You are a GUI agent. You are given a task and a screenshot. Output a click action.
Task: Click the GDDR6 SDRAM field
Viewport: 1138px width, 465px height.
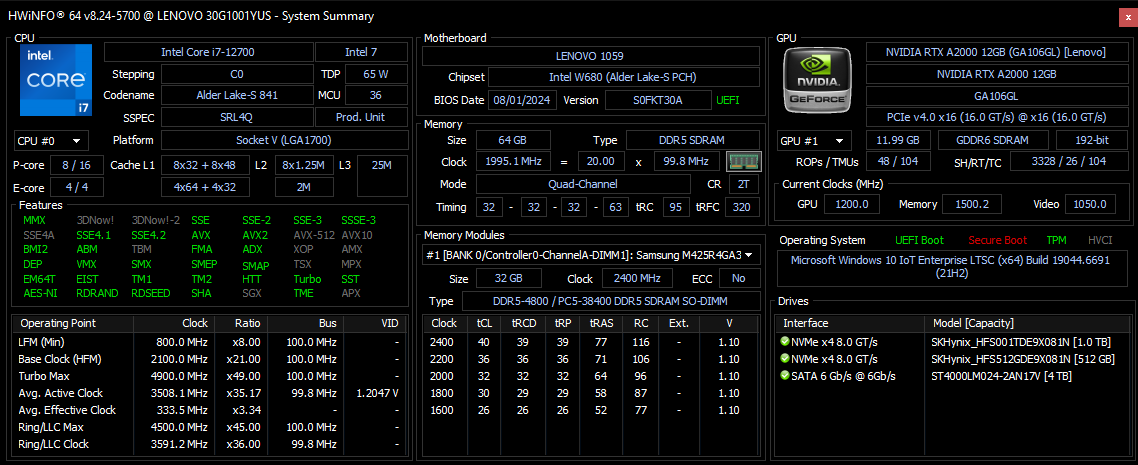994,141
